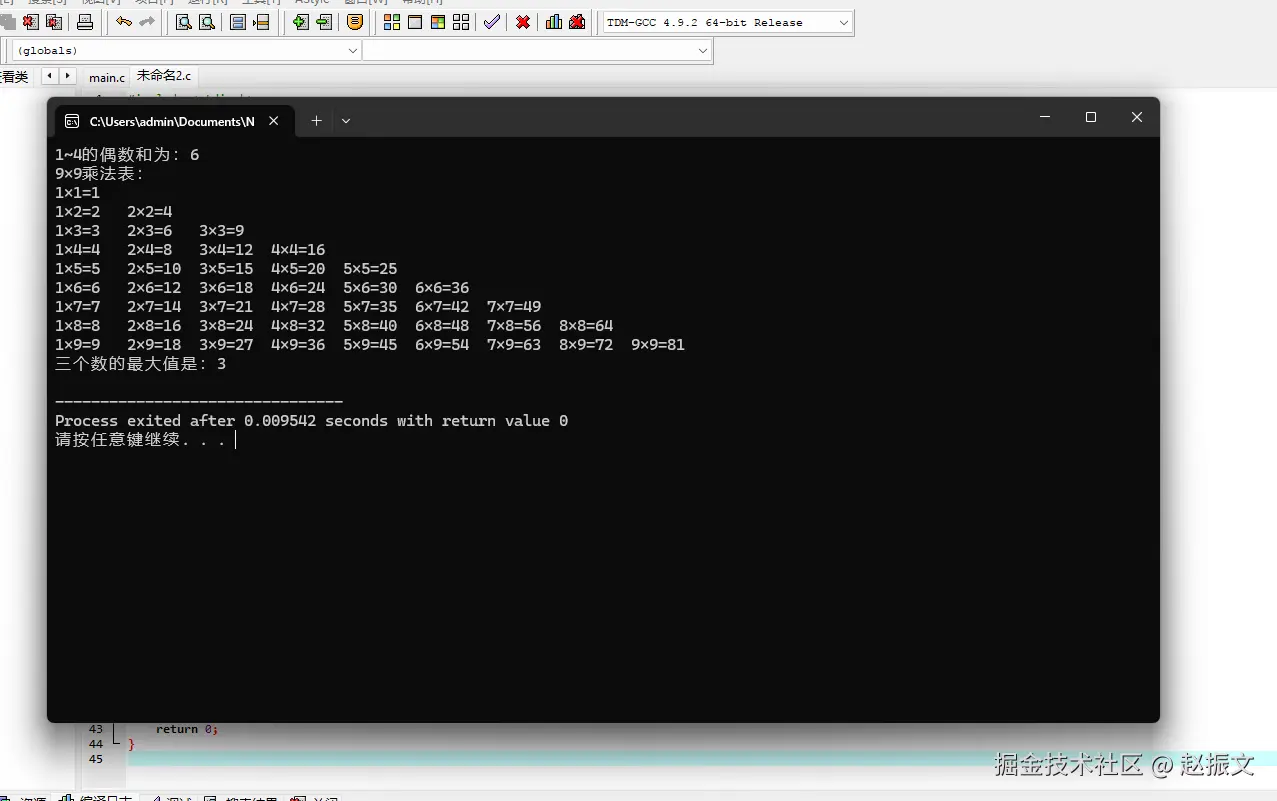Open Find with the magnifier icon
The height and width of the screenshot is (801, 1277).
pos(184,22)
